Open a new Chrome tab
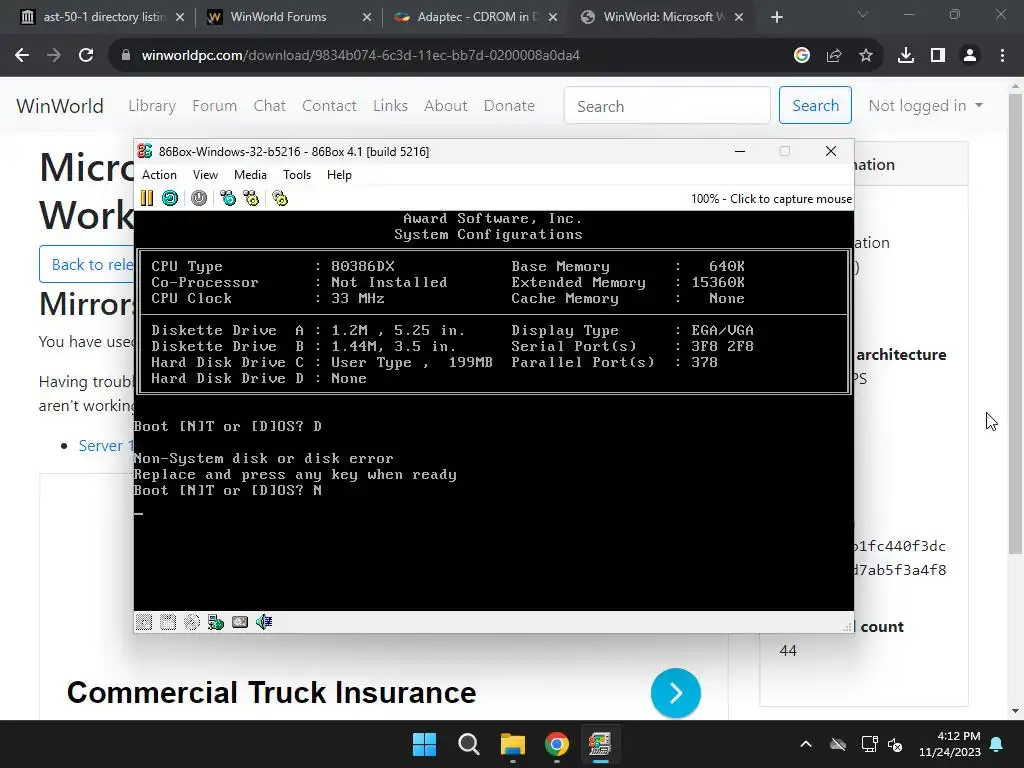This screenshot has width=1024, height=768. 776,17
